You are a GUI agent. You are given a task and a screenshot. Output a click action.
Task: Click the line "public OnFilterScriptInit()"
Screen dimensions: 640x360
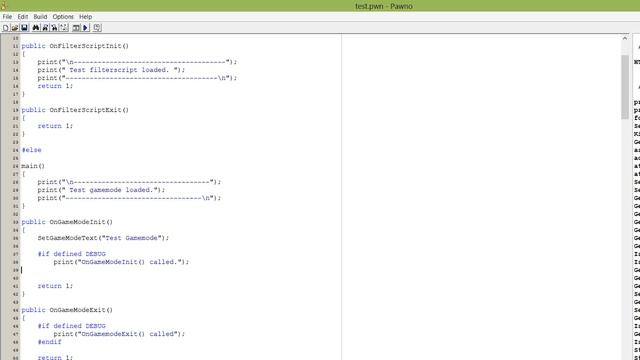pyautogui.click(x=75, y=46)
